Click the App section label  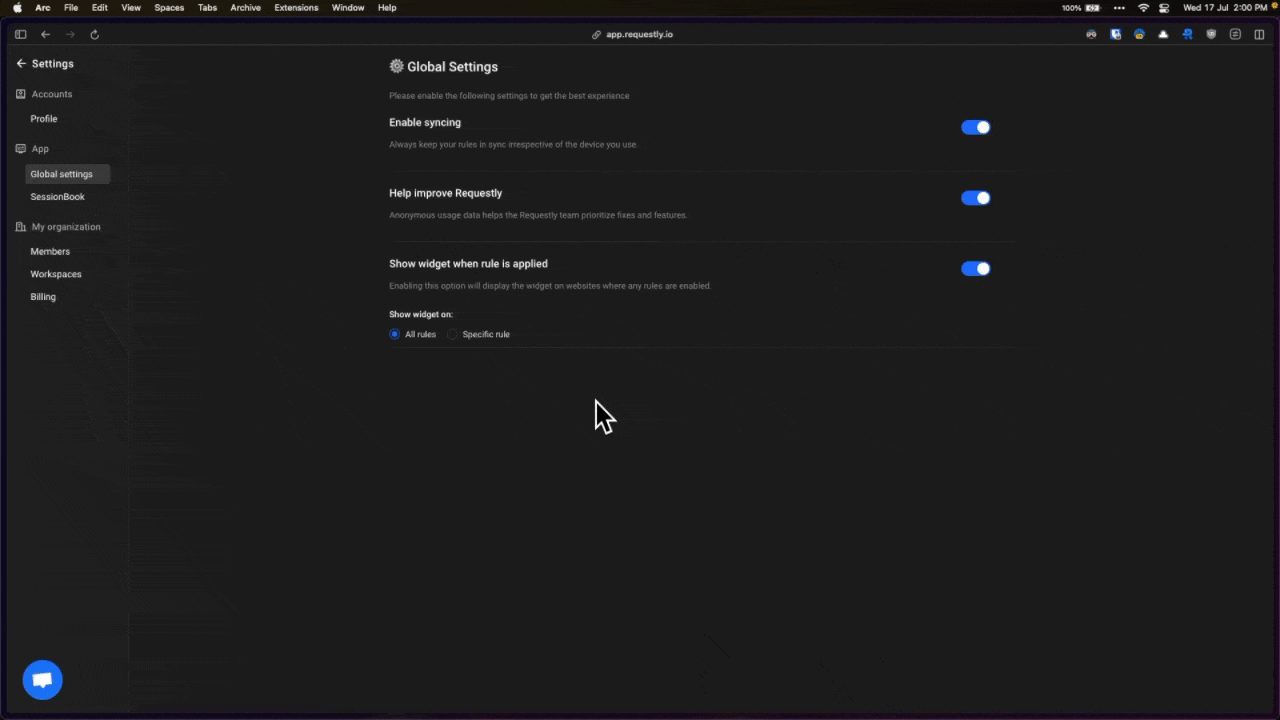tap(40, 149)
